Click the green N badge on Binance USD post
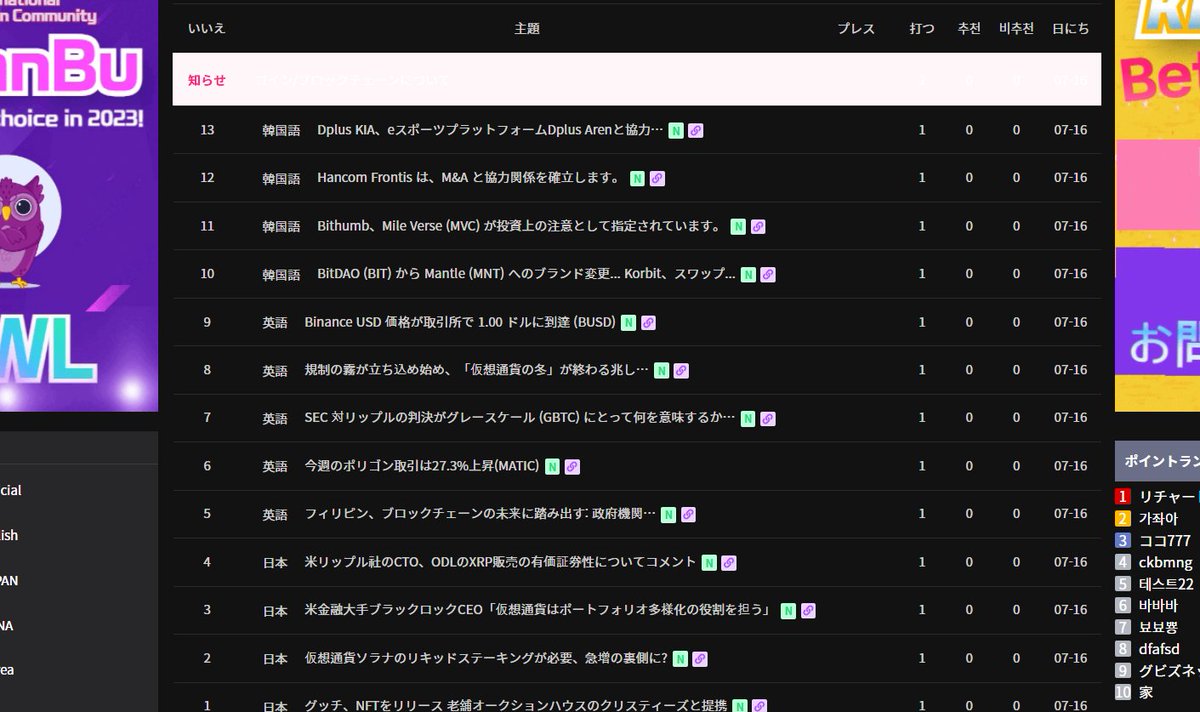This screenshot has height=712, width=1200. [x=628, y=322]
